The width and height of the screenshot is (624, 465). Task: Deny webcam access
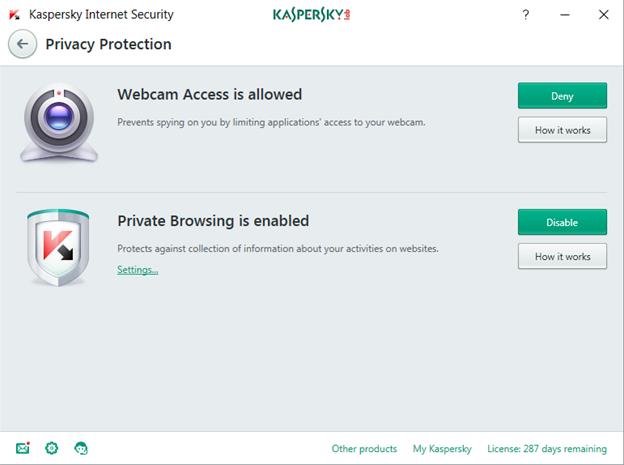562,96
